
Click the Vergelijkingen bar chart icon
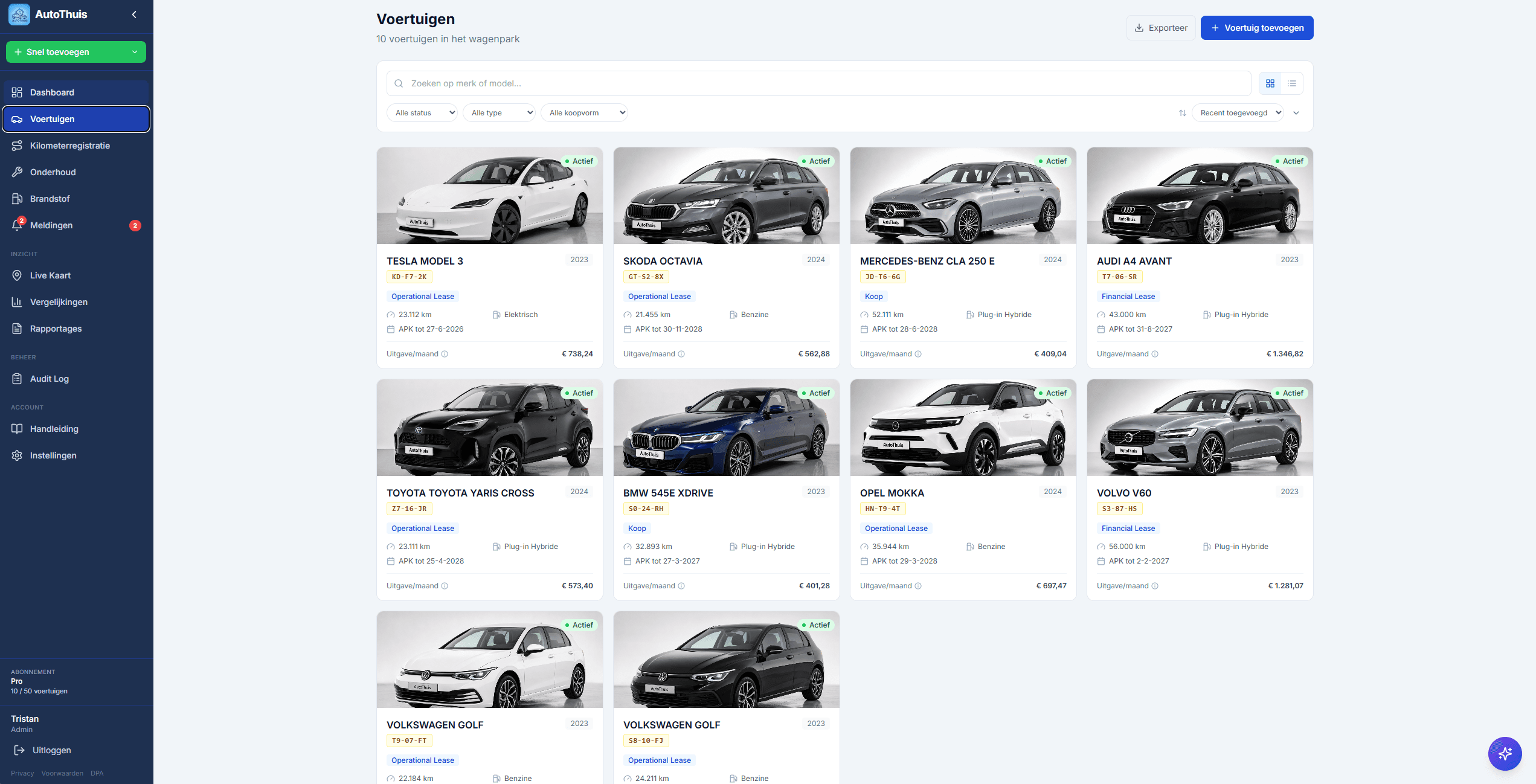[x=17, y=302]
